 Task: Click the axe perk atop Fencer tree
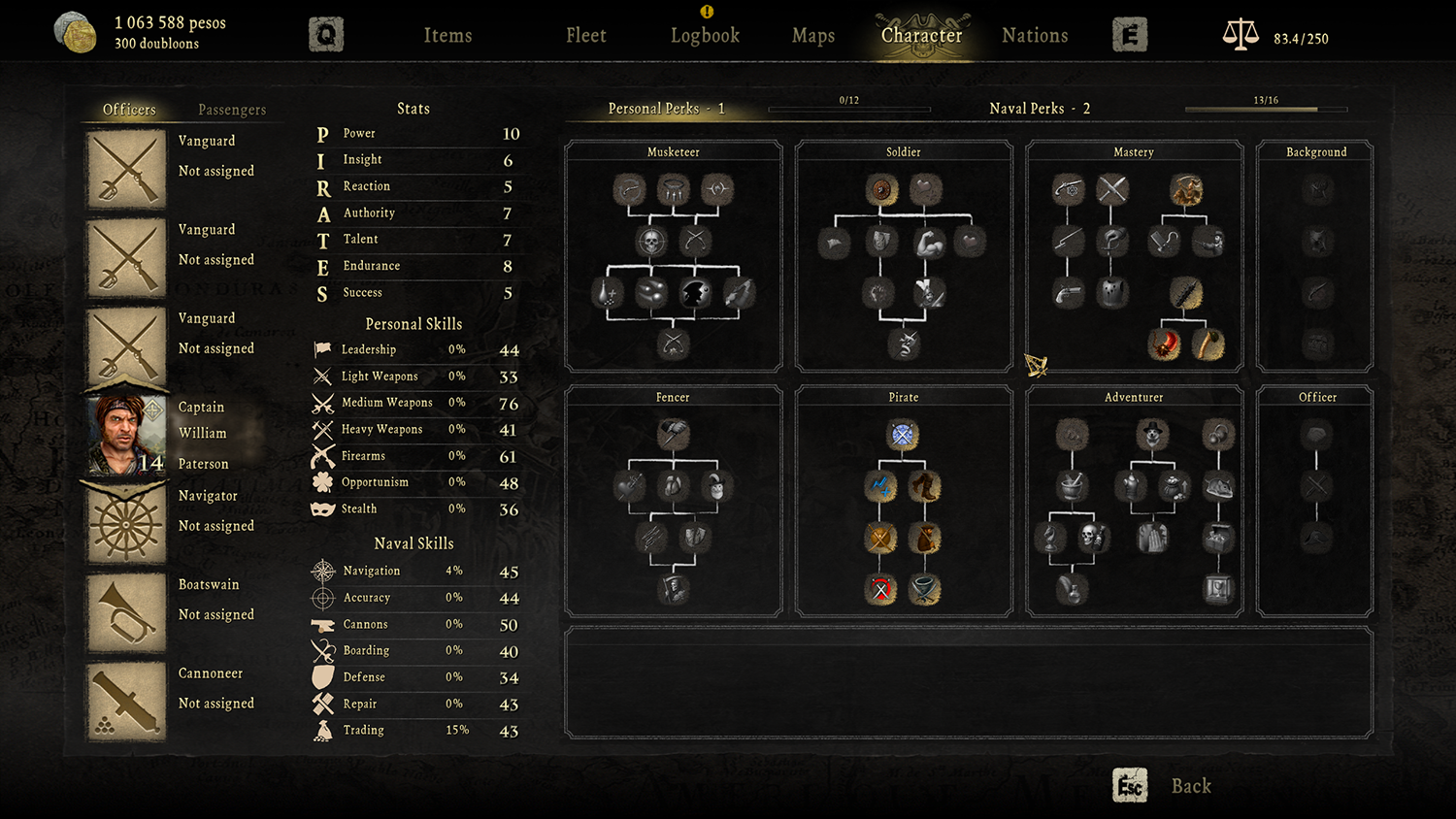(673, 434)
